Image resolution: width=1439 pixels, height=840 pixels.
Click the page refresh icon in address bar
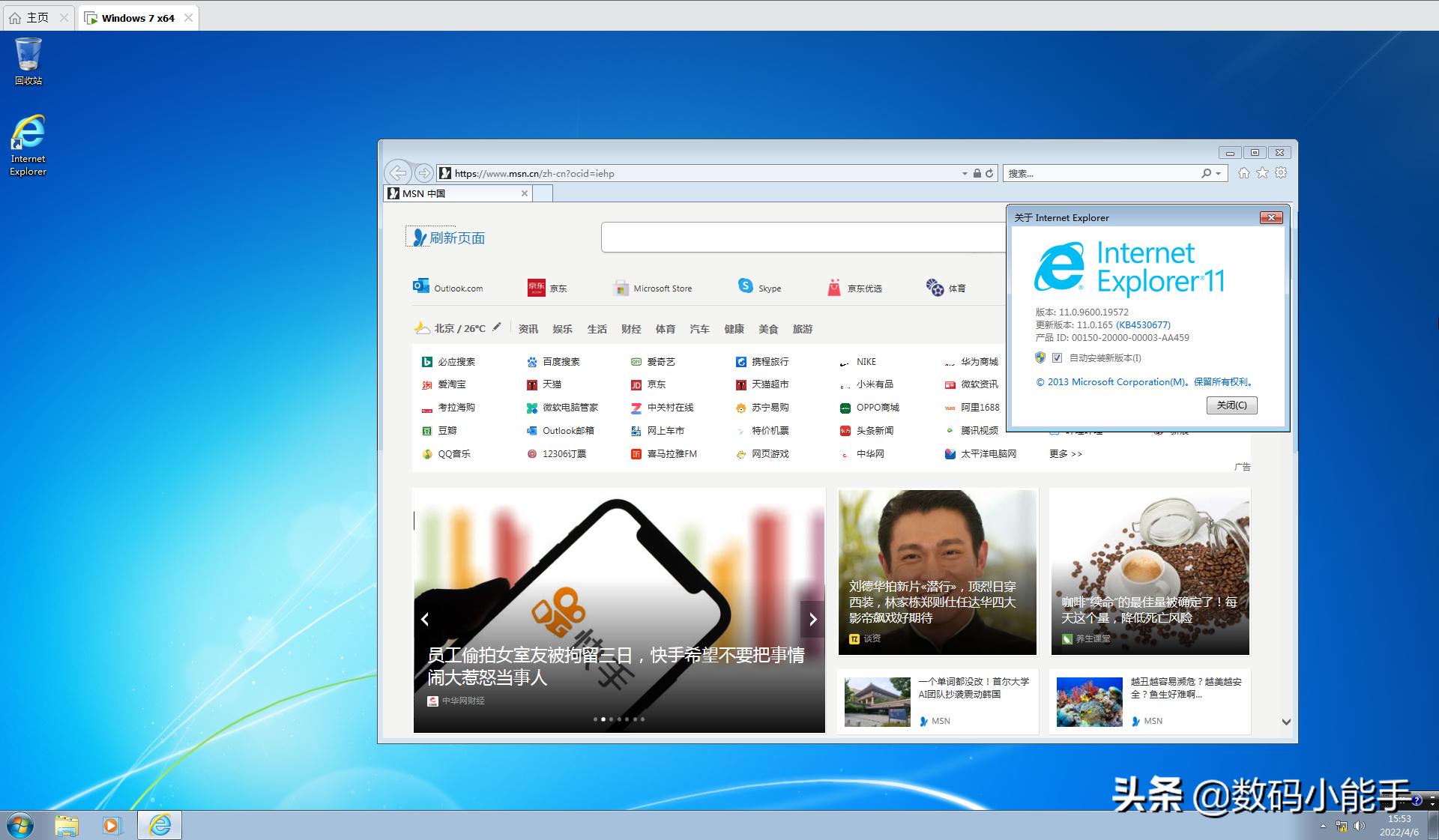[989, 173]
